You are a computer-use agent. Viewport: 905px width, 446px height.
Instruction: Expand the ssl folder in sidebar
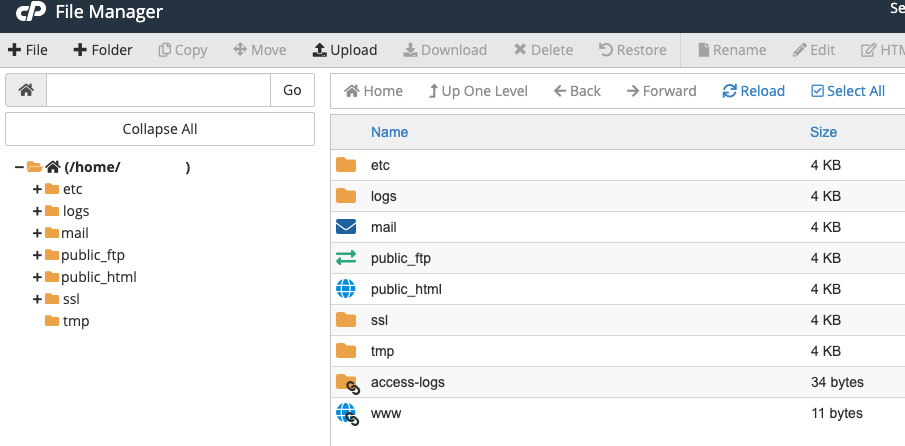(x=37, y=299)
